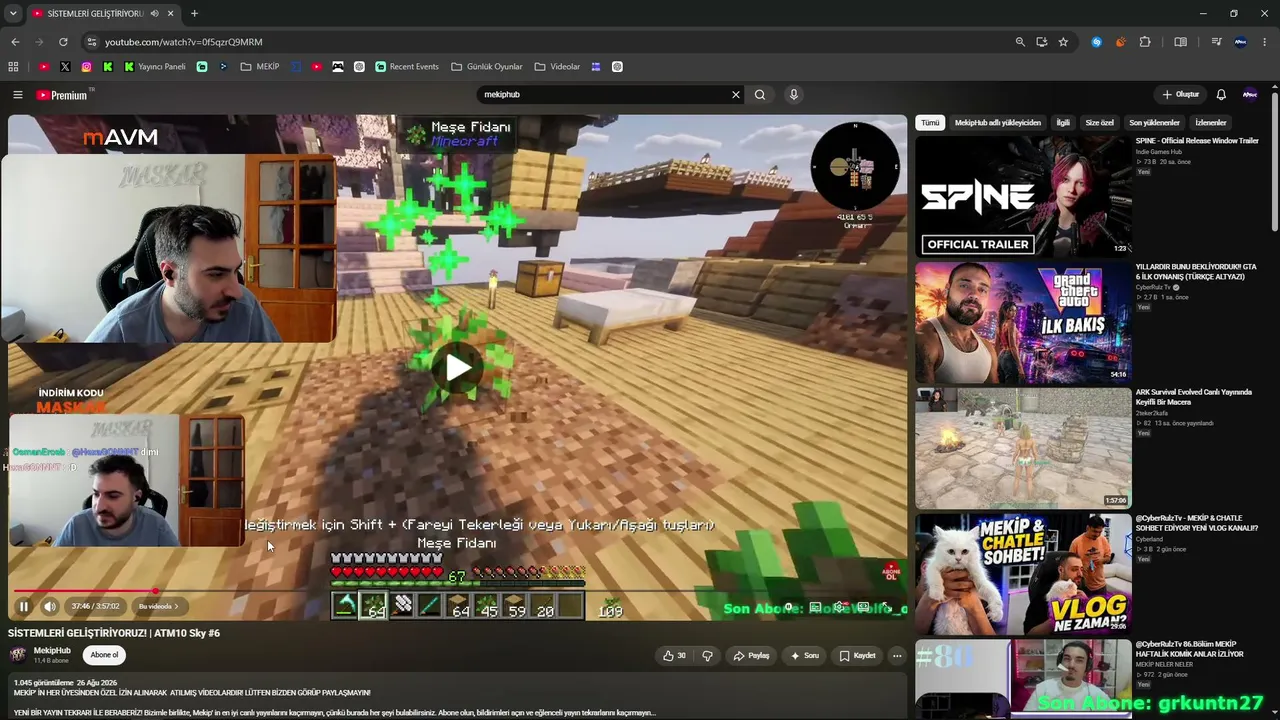
Task: Dislike the video
Action: (707, 656)
